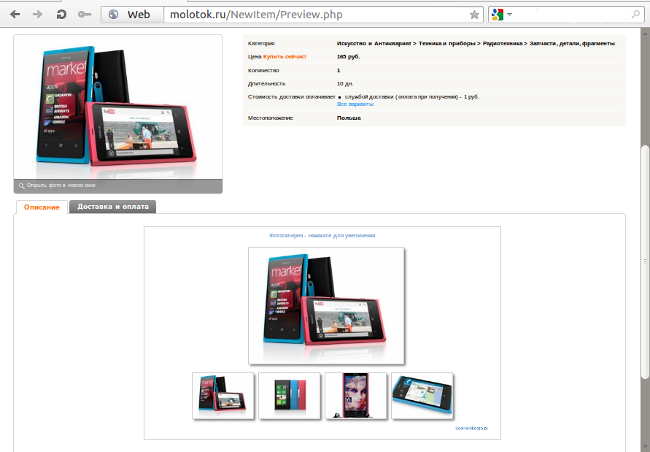The image size is (650, 452).
Task: Click the zoom magnifier icon under main photo
Action: (x=21, y=186)
